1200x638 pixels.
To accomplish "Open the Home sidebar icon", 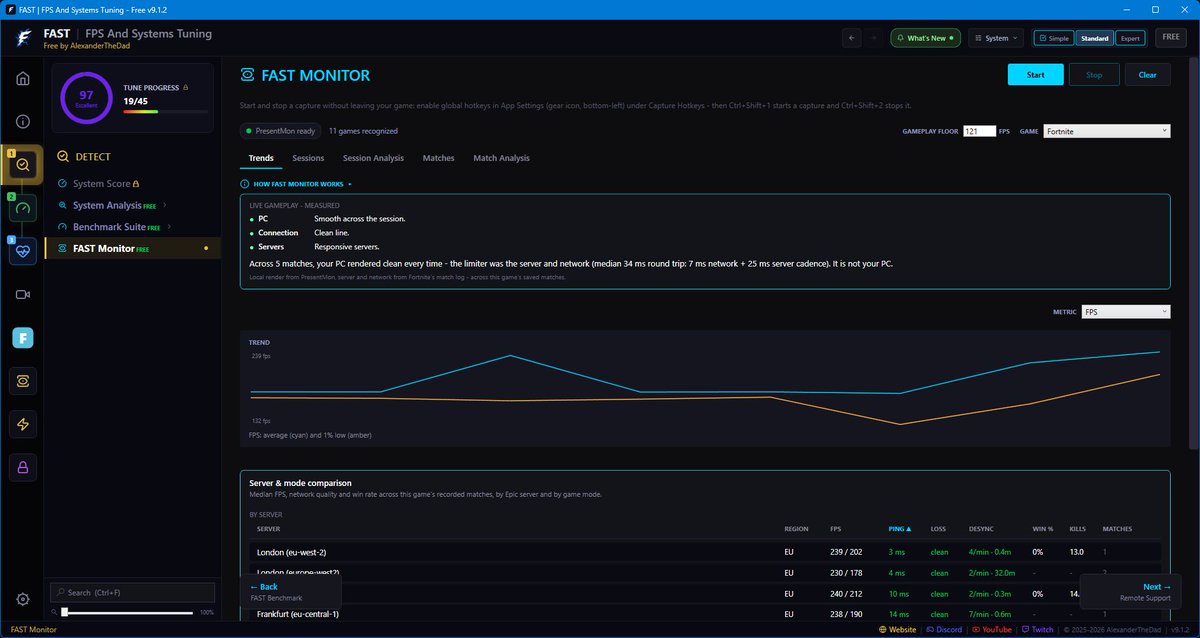I will click(x=22, y=79).
